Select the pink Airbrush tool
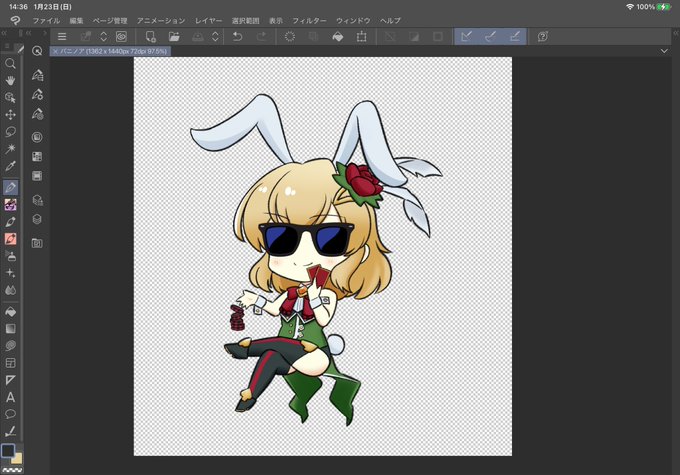The width and height of the screenshot is (680, 475). click(10, 239)
